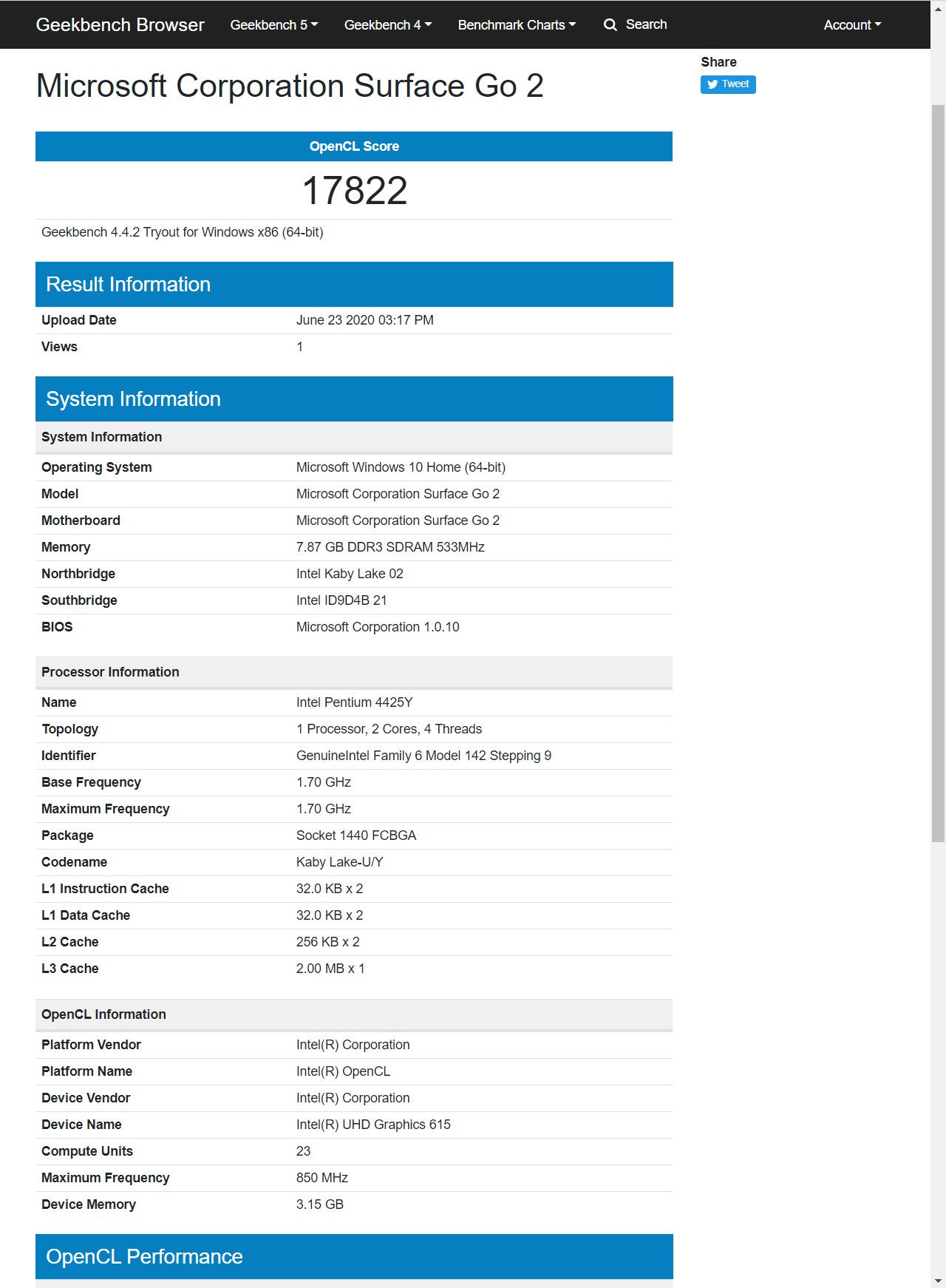
Task: Select the L1 Data Cache value 32.0 KB x 2
Action: [x=330, y=915]
